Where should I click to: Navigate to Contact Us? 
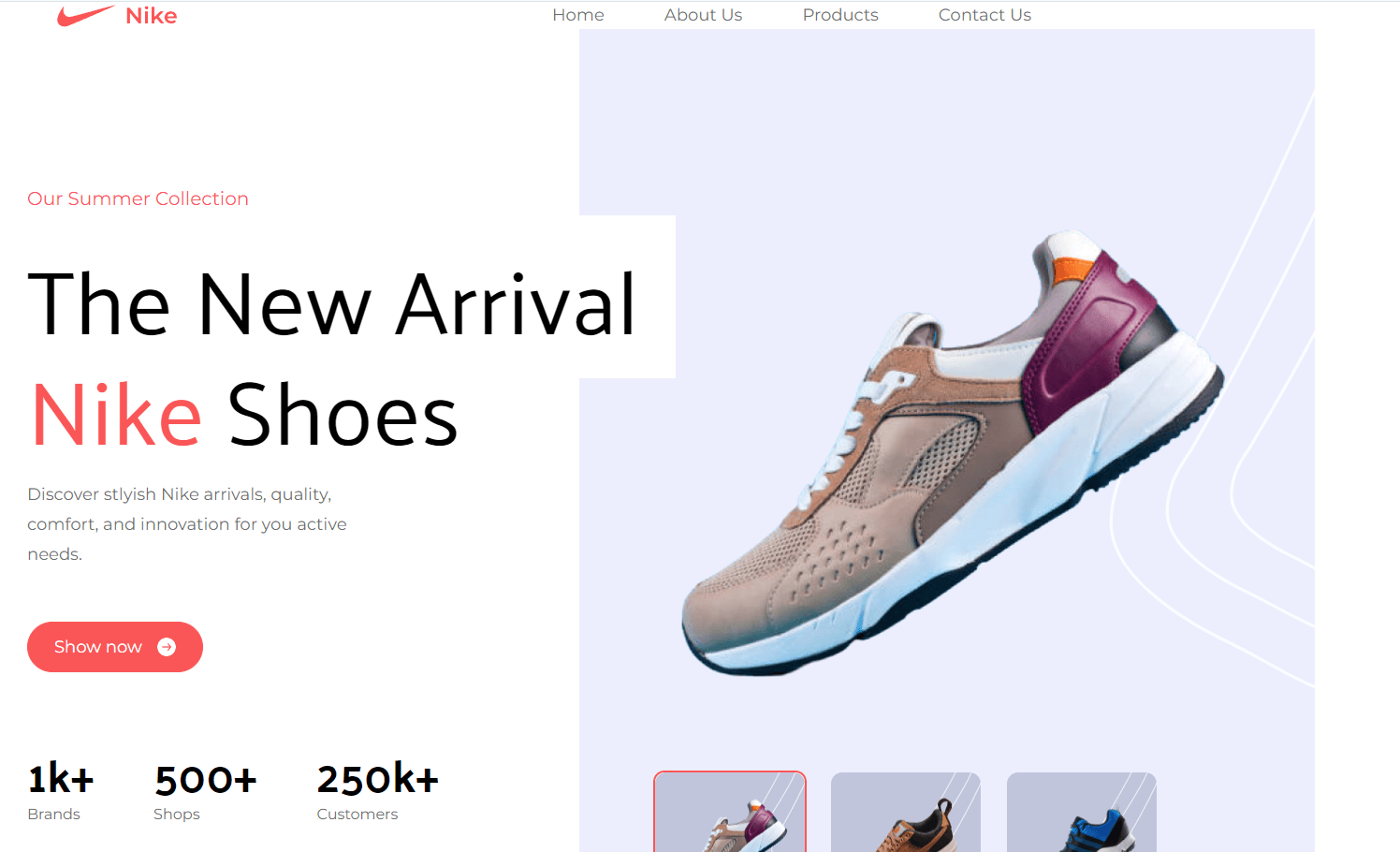coord(984,15)
